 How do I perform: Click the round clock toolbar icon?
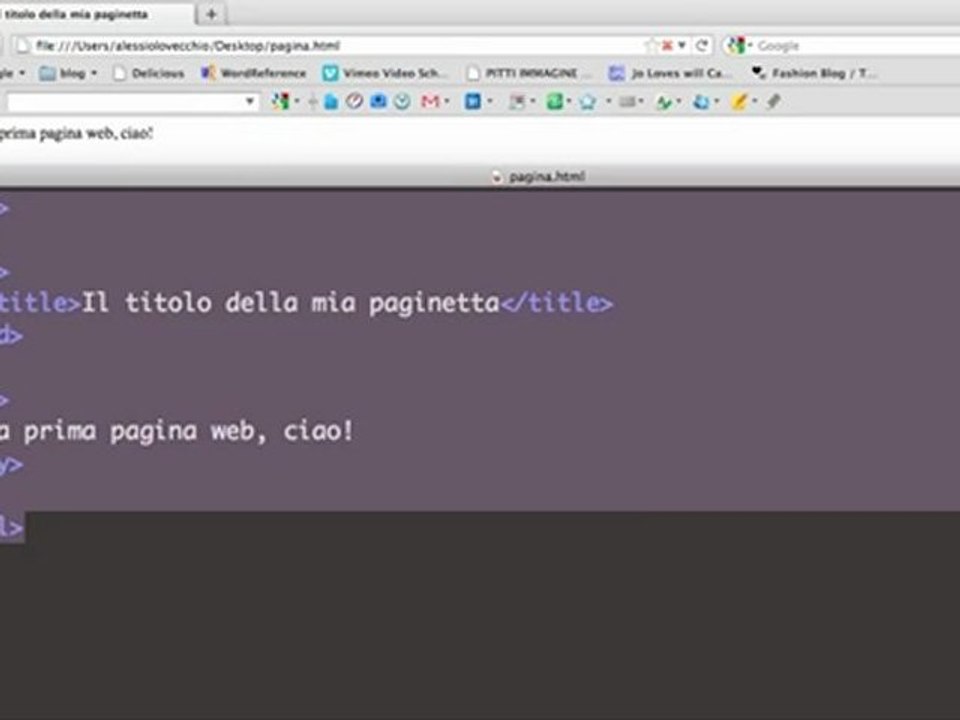402,102
